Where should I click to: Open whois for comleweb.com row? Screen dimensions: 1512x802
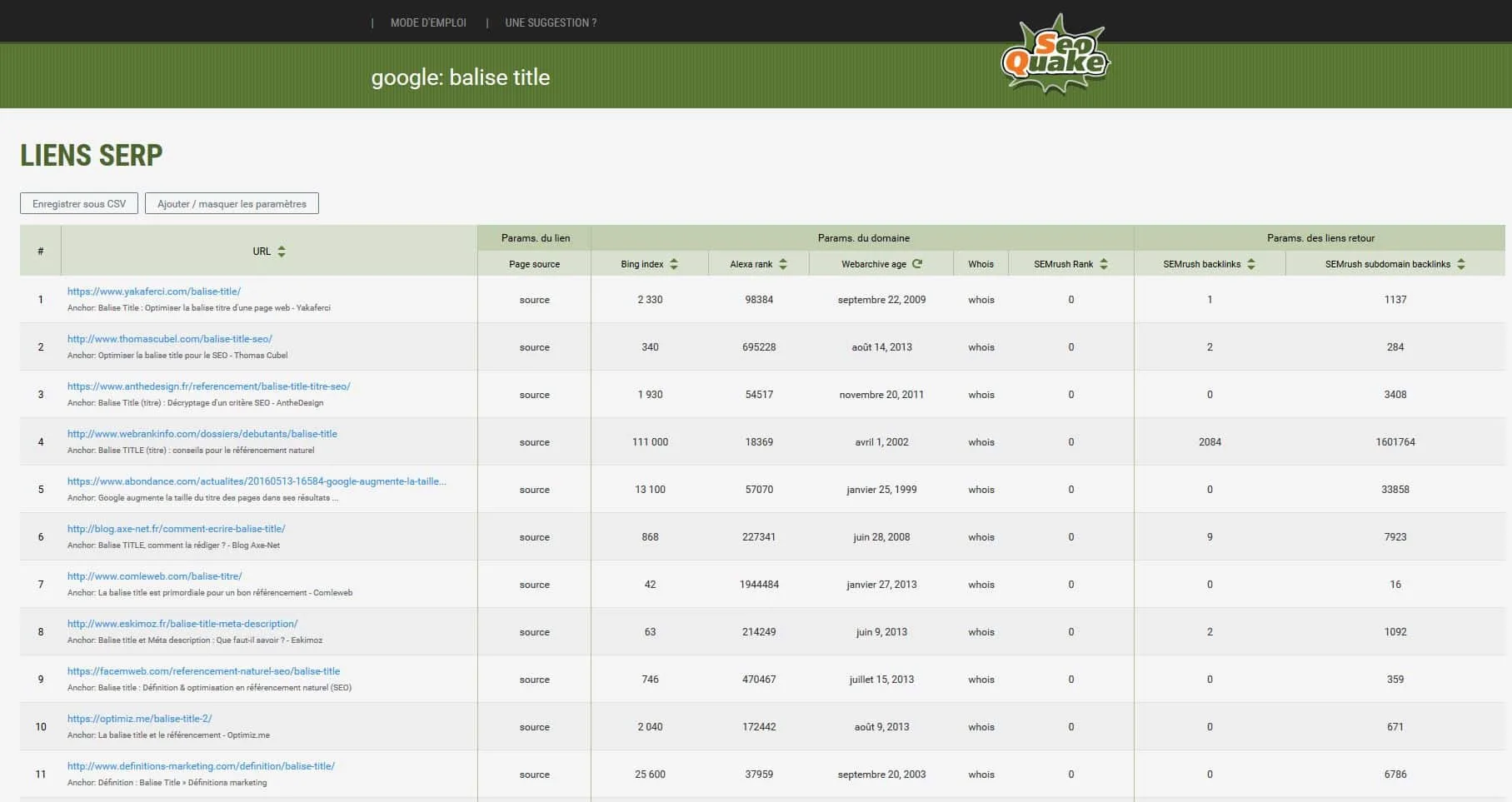981,585
